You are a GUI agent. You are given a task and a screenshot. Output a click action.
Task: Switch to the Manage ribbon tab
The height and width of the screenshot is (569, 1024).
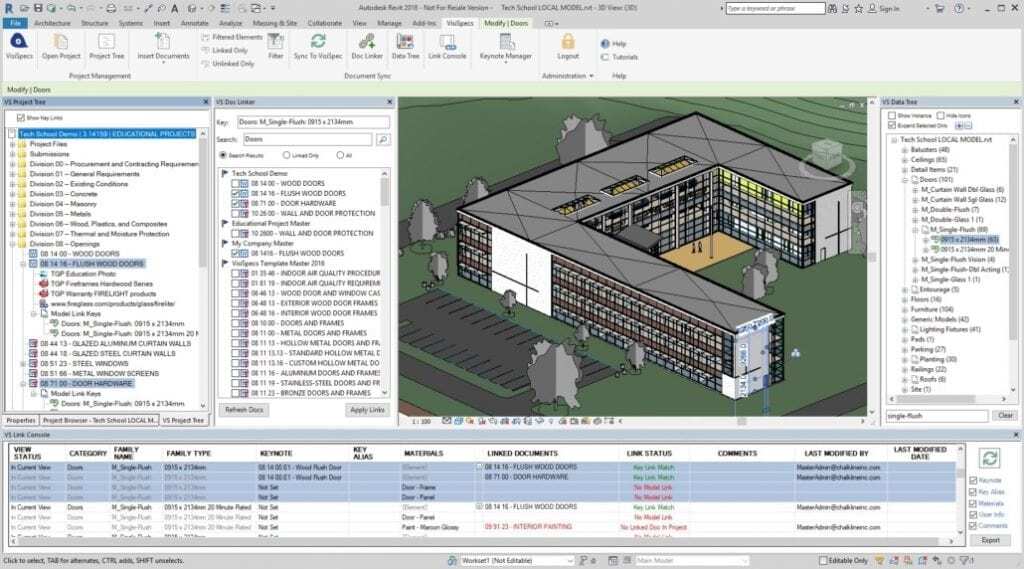(389, 23)
